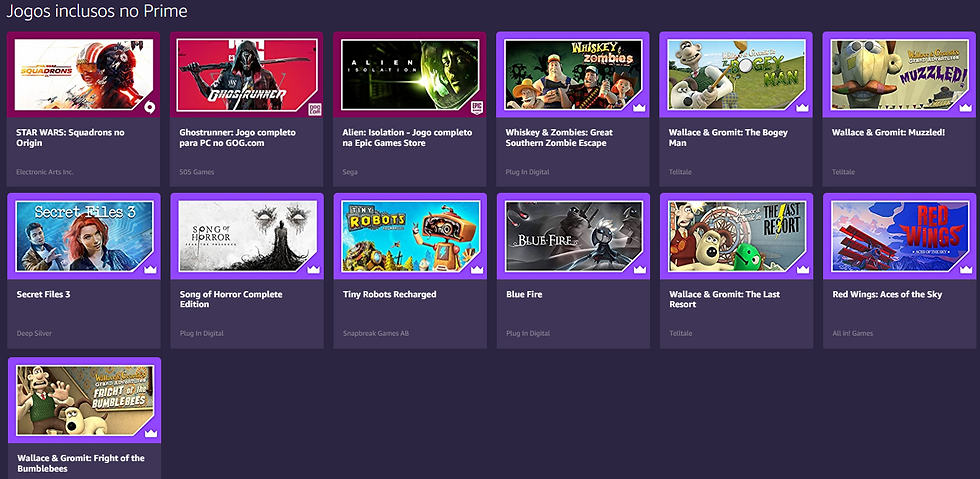Open the Tiny Robots Recharged cover image
Image resolution: width=980 pixels, height=479 pixels.
coord(411,236)
